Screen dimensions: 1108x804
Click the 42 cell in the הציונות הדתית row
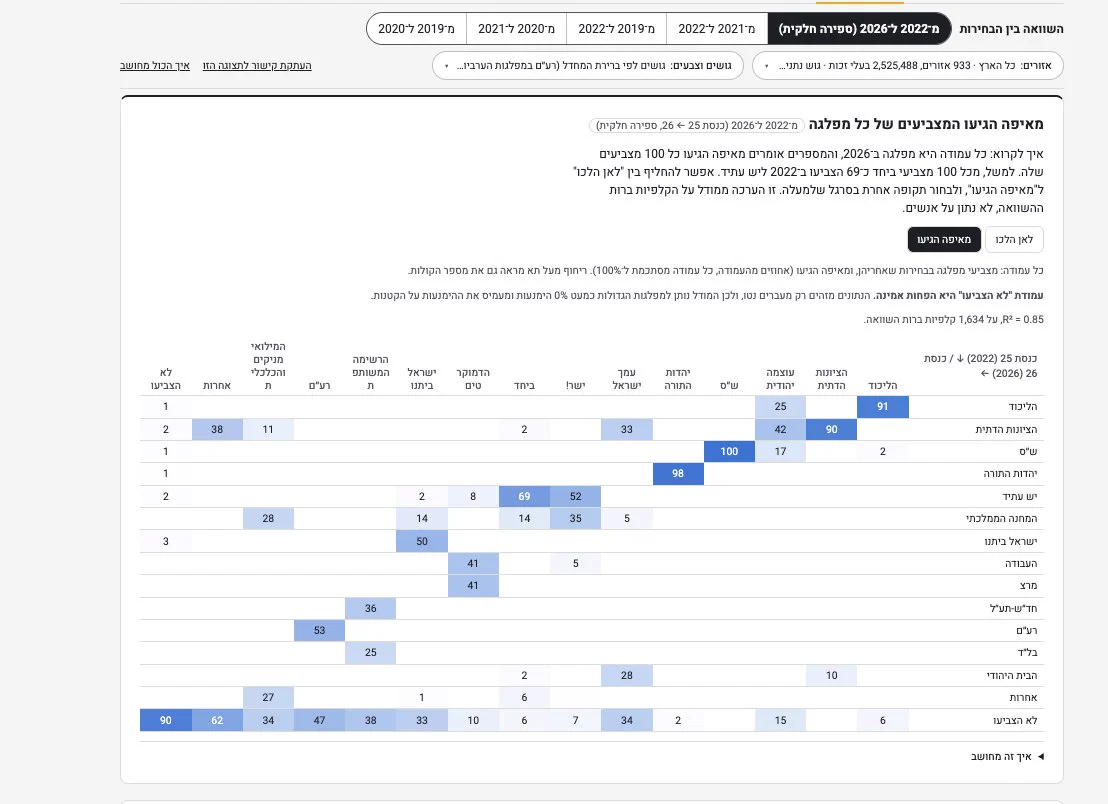(780, 429)
